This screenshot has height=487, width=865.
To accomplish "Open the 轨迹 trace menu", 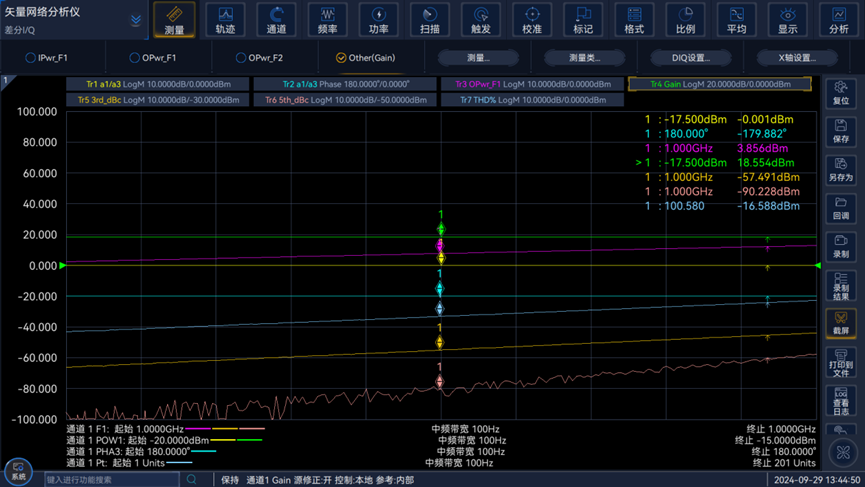I will click(x=225, y=20).
